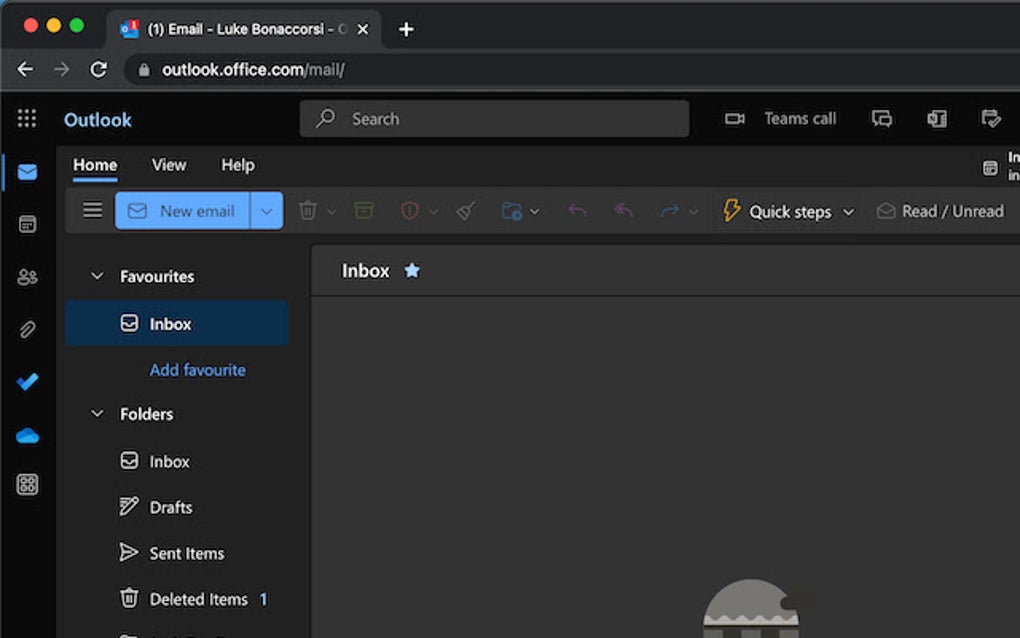
Task: Open the app launcher grid icon
Action: [27, 118]
